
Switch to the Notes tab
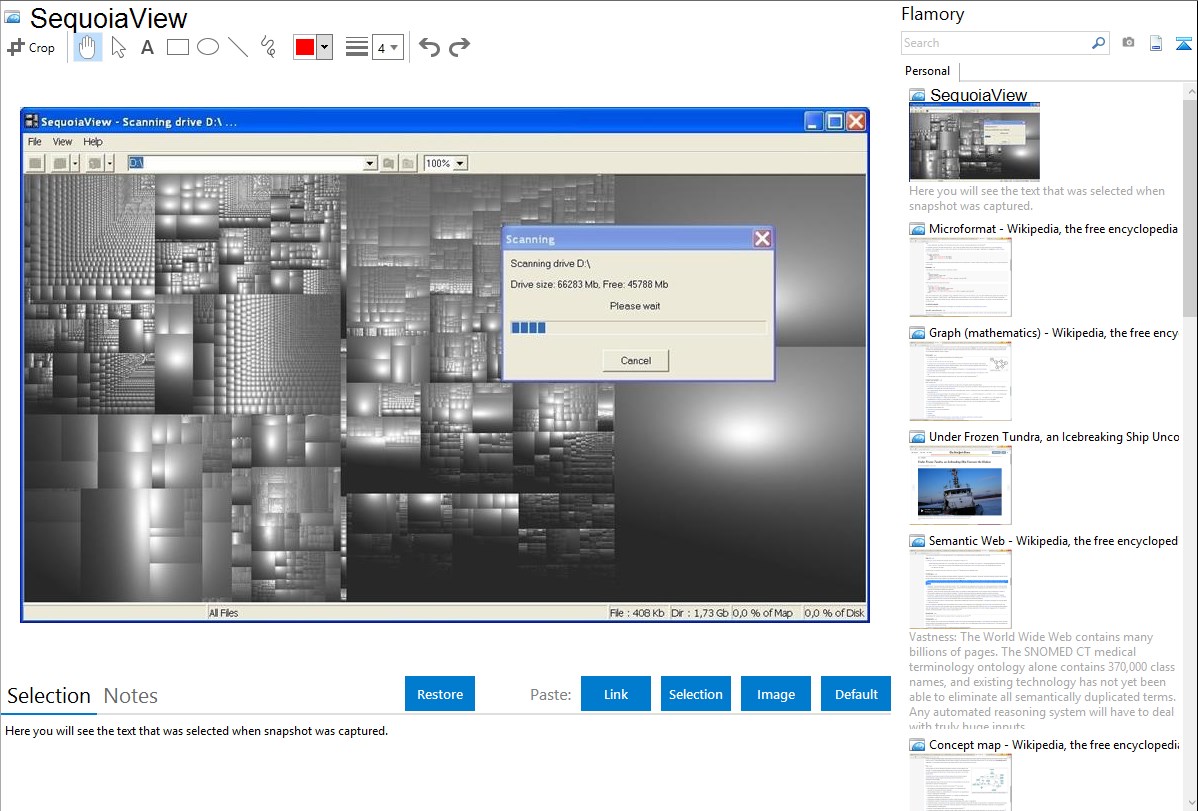131,696
